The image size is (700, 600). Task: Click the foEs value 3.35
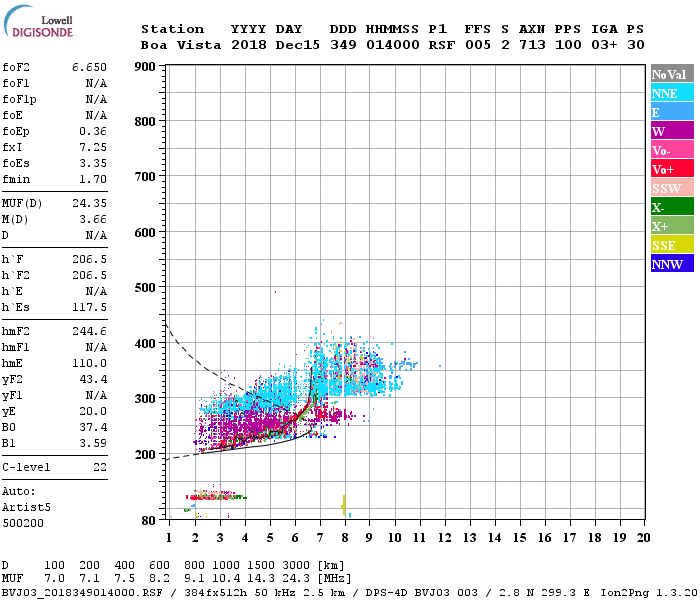click(93, 163)
